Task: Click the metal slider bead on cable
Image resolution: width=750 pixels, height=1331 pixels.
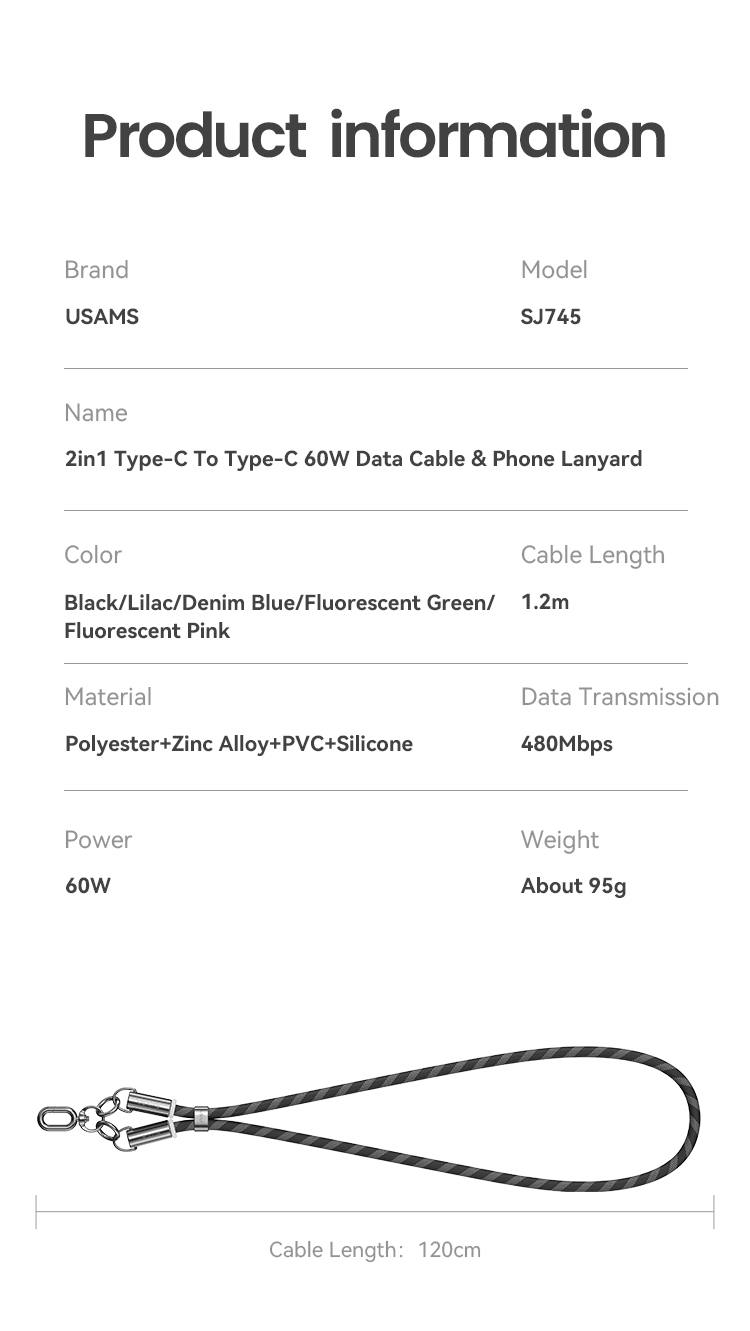Action: click(x=202, y=1118)
